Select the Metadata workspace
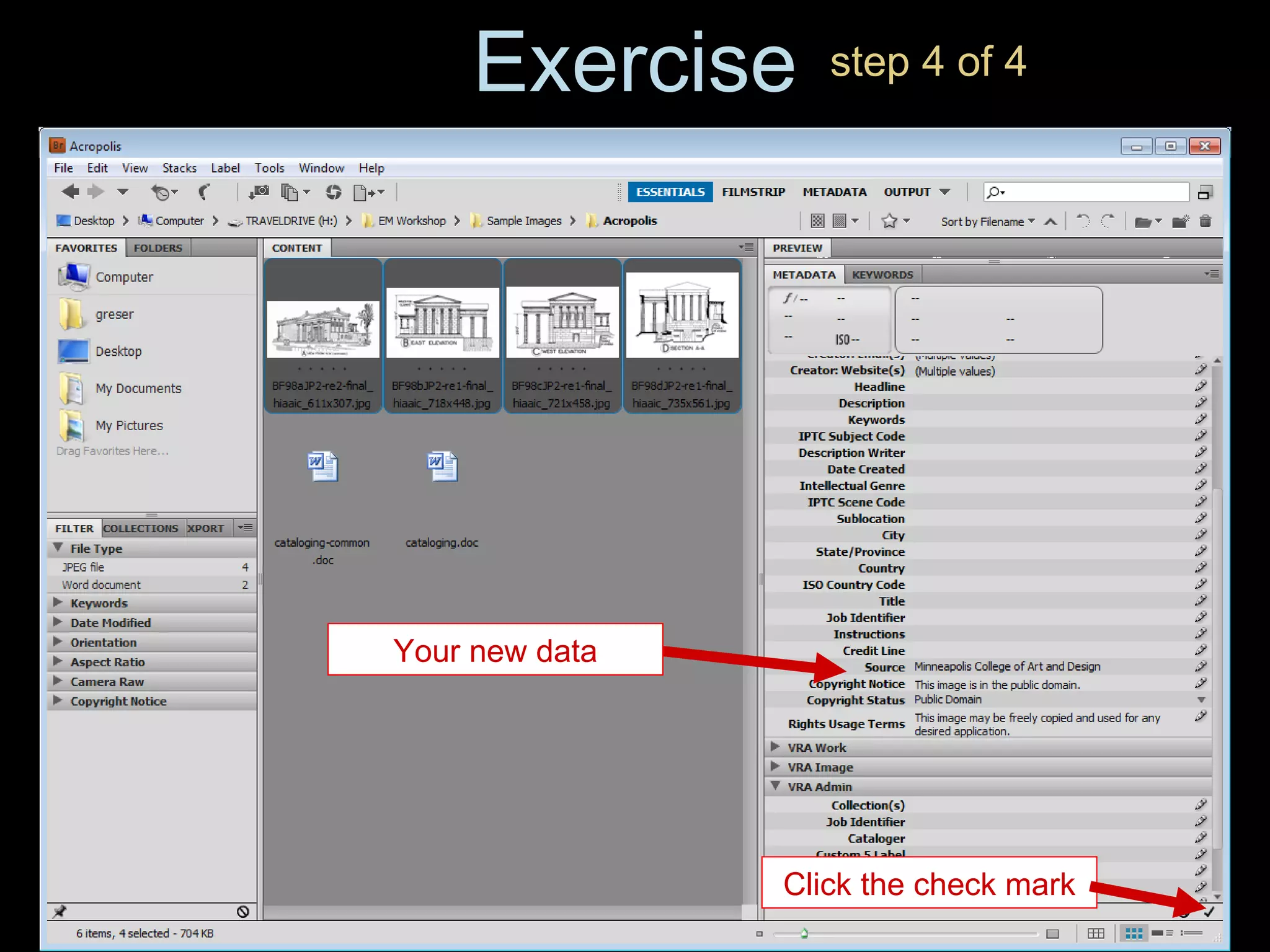The height and width of the screenshot is (952, 1270). pos(835,192)
